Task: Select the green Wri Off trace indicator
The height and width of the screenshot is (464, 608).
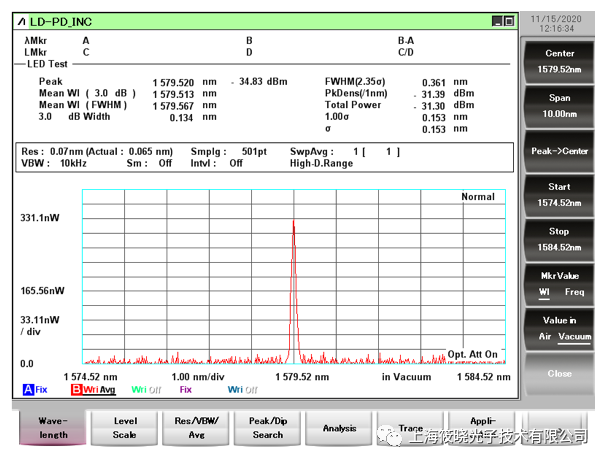Action: tap(145, 390)
